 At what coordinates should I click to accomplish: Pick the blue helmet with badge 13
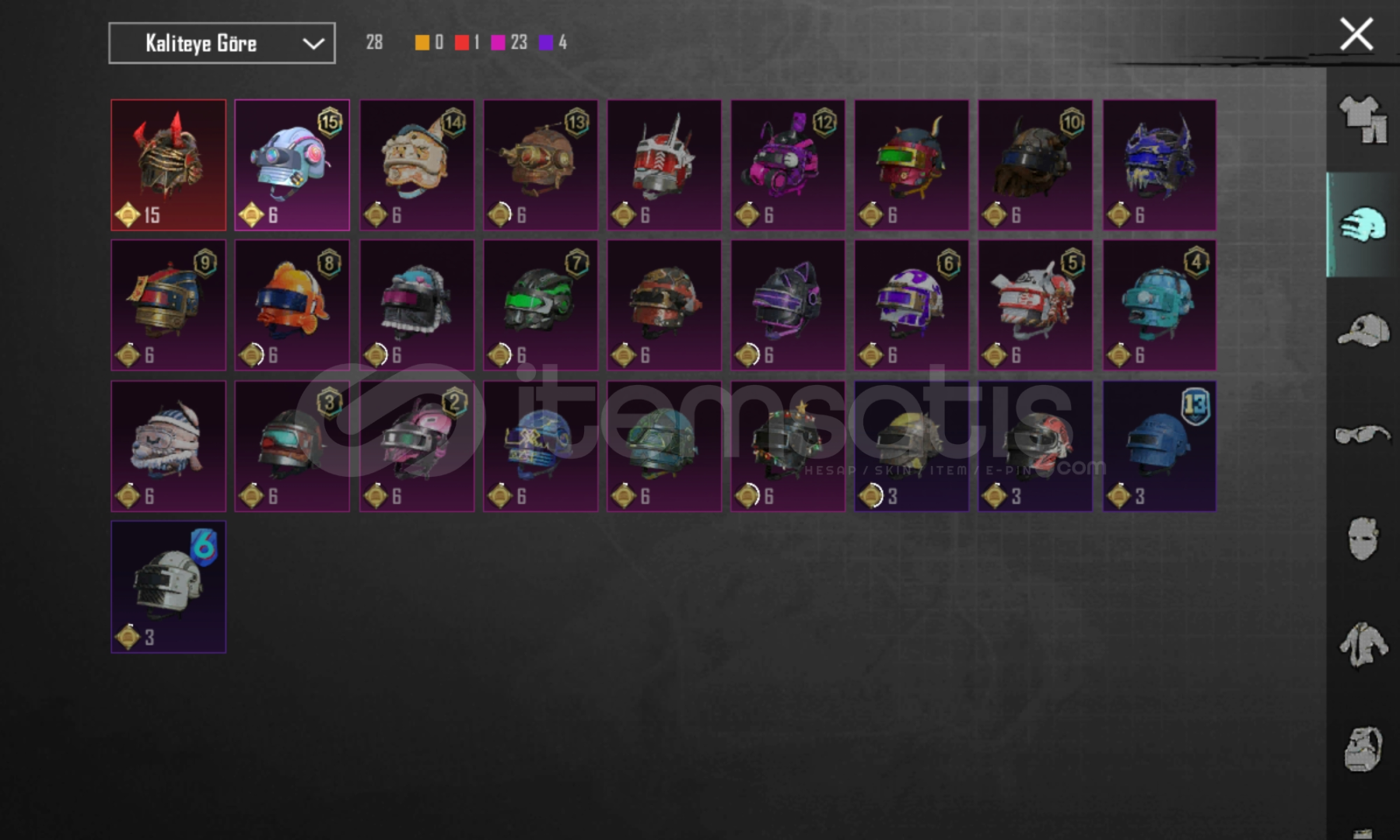[x=1159, y=446]
